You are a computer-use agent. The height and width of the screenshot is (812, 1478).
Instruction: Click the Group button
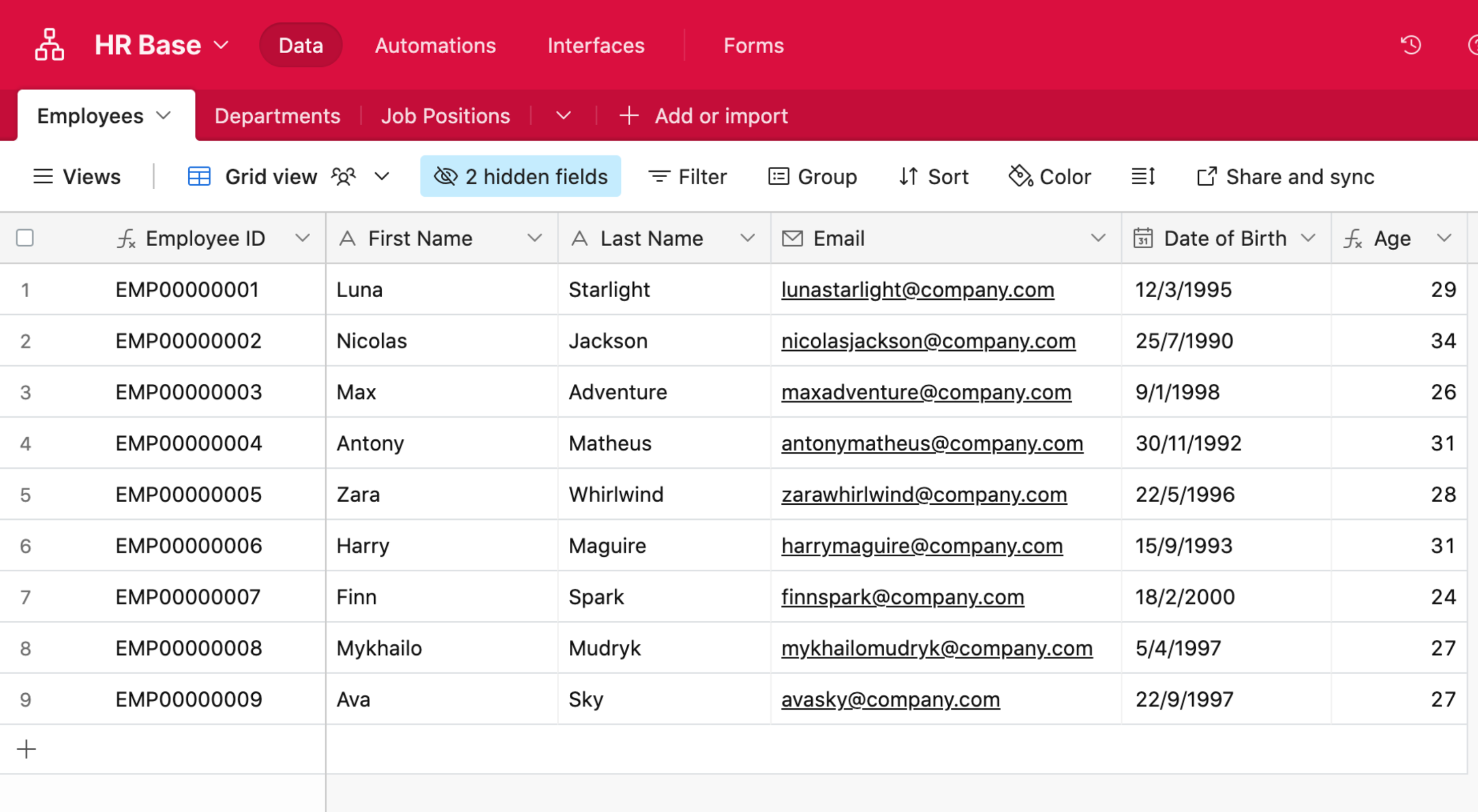(812, 177)
